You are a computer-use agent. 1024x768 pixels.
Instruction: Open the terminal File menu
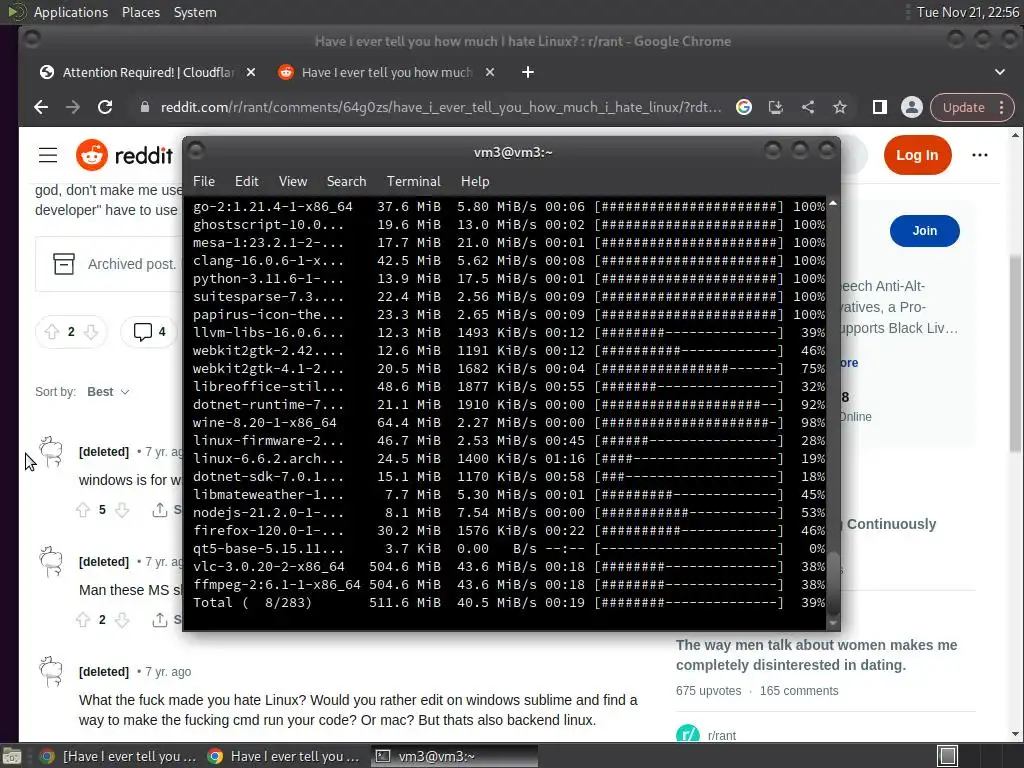[204, 182]
